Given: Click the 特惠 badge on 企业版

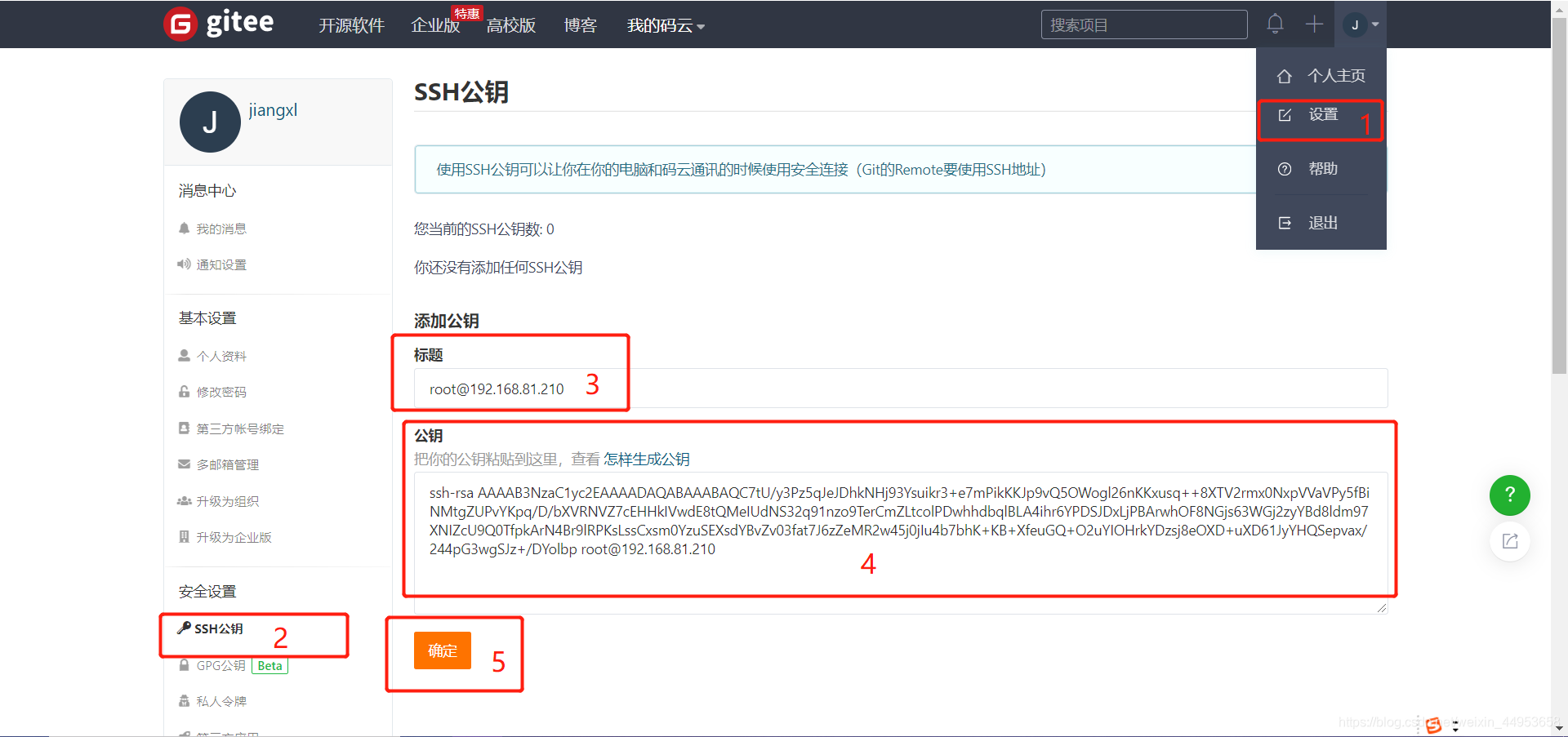Looking at the screenshot, I should 467,13.
